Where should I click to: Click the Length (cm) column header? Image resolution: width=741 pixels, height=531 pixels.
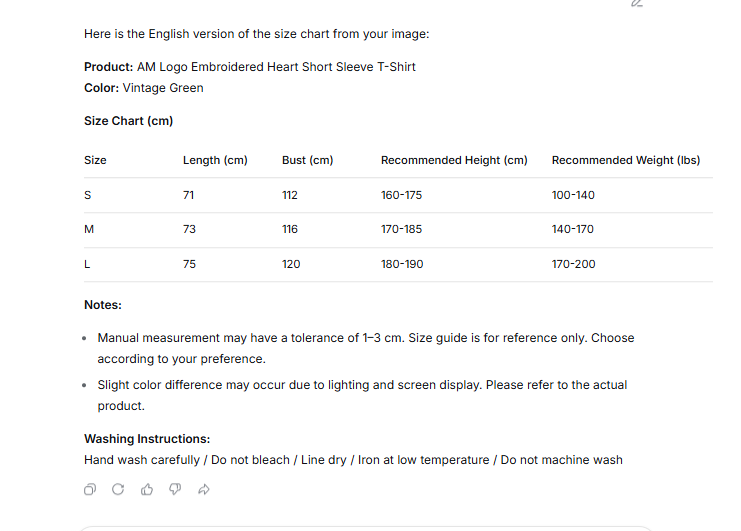pyautogui.click(x=215, y=160)
